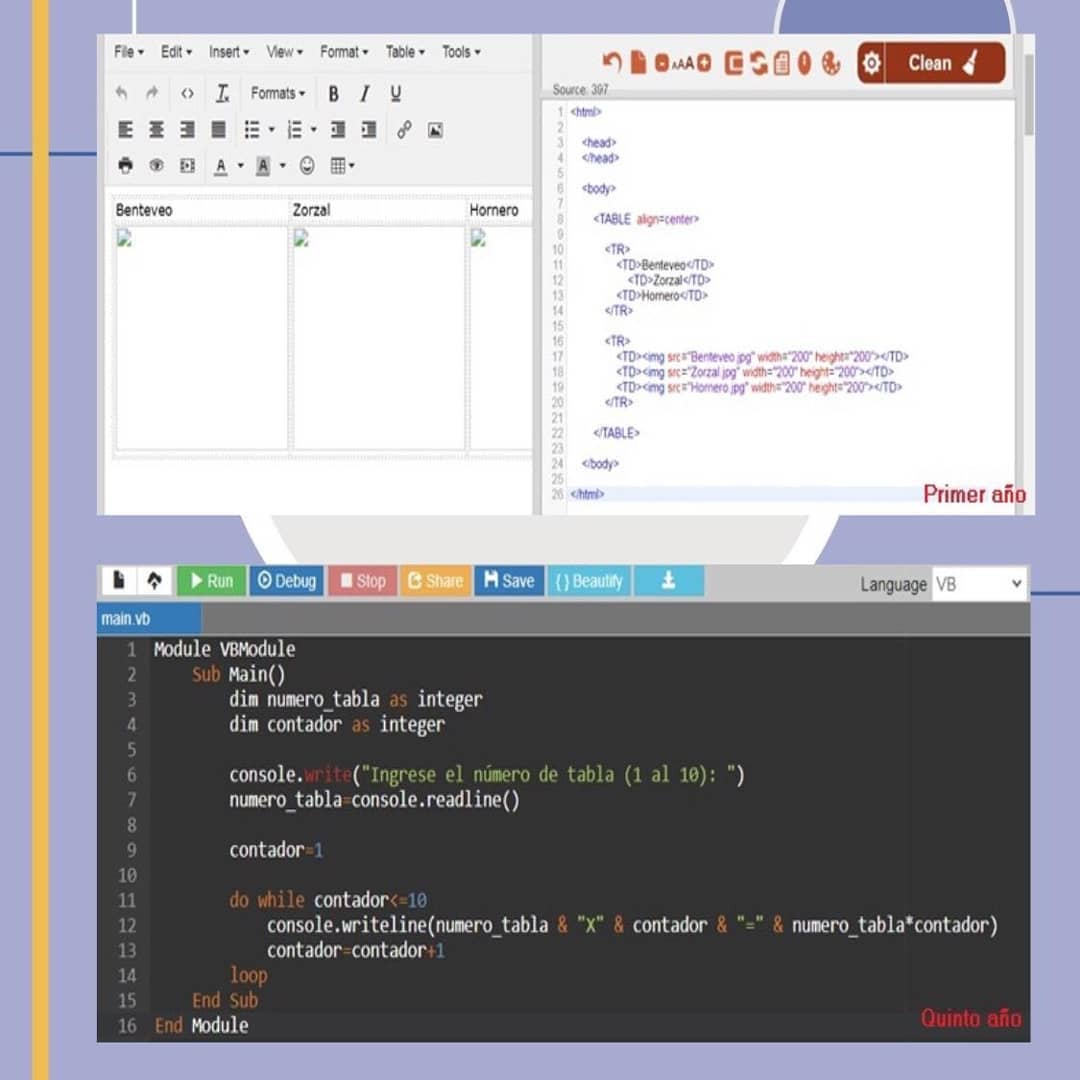The height and width of the screenshot is (1080, 1080).
Task: Toggle underline formatting
Action: click(x=396, y=94)
